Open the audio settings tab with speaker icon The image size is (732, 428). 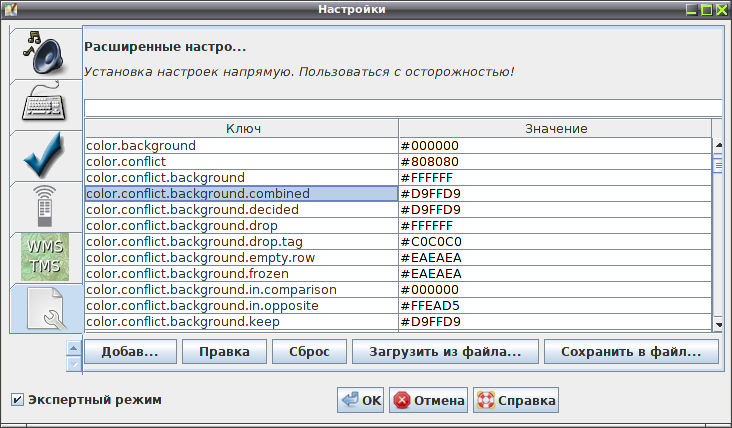46,54
